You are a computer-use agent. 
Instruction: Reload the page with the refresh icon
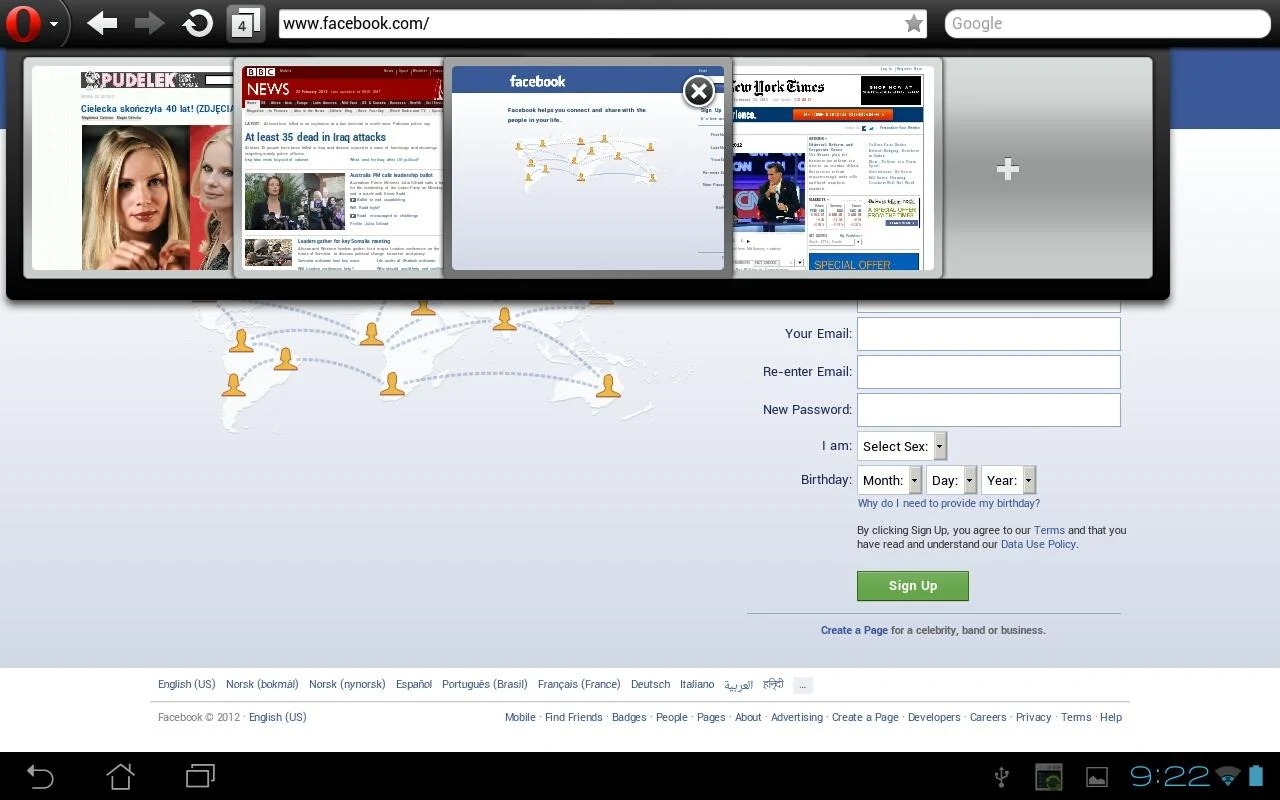[197, 23]
